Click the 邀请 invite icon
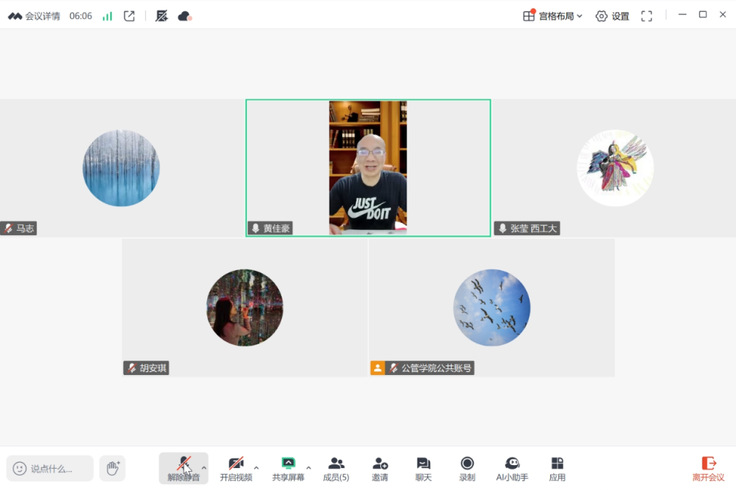The width and height of the screenshot is (736, 490). pos(380,467)
